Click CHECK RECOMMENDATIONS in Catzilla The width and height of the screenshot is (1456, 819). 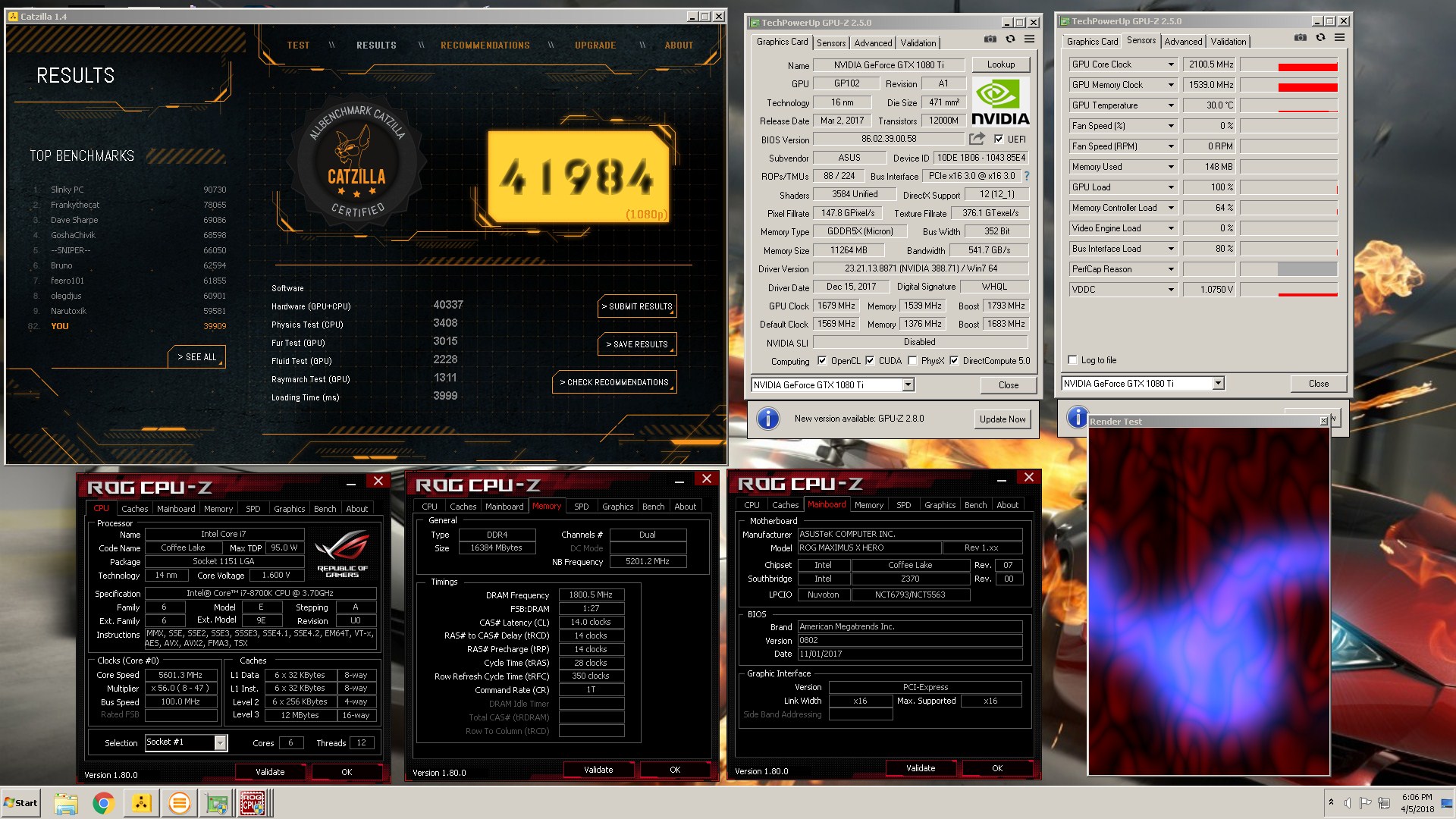614,382
